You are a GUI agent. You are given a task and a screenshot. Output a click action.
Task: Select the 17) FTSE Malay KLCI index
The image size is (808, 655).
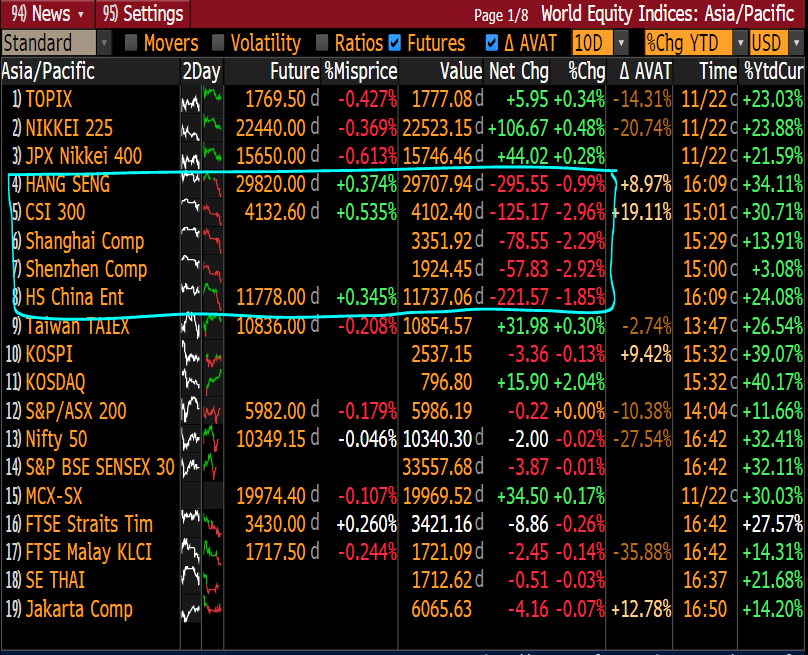(x=79, y=552)
